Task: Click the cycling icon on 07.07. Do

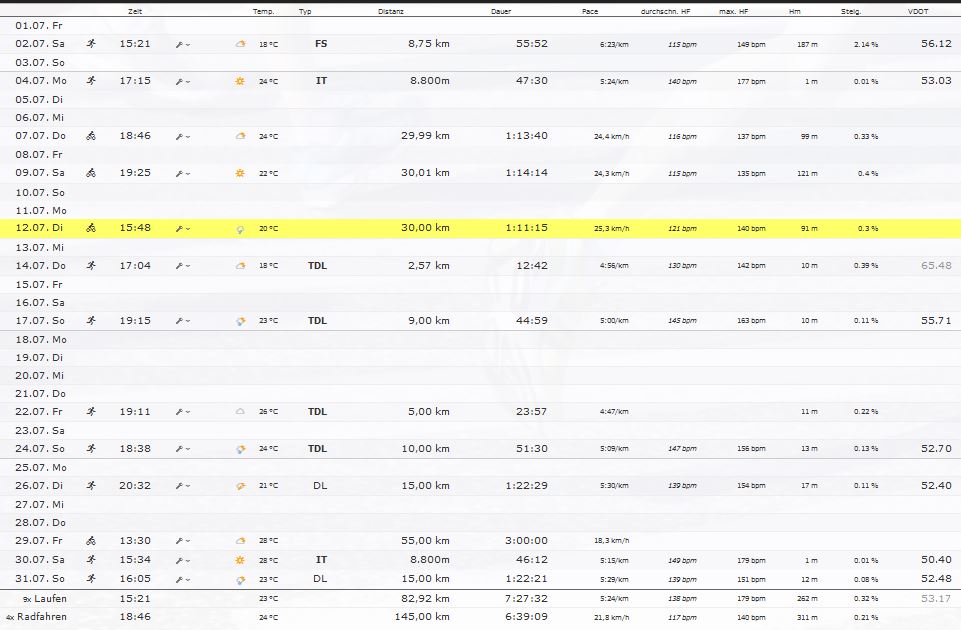Action: point(91,136)
